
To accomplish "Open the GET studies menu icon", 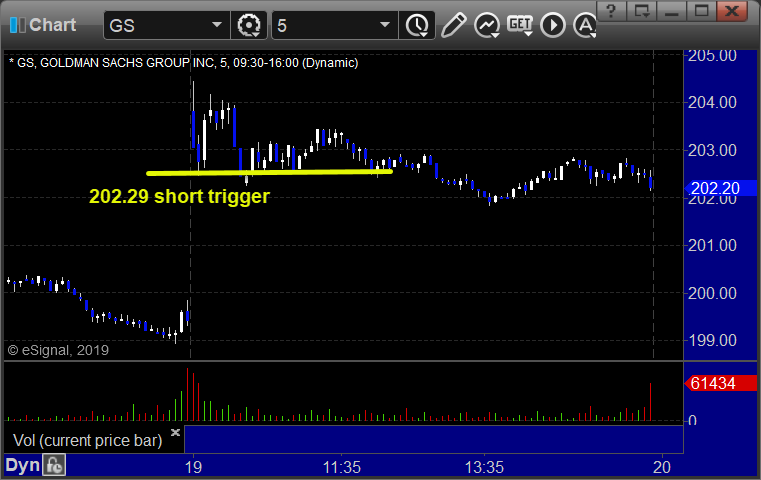I will (520, 25).
